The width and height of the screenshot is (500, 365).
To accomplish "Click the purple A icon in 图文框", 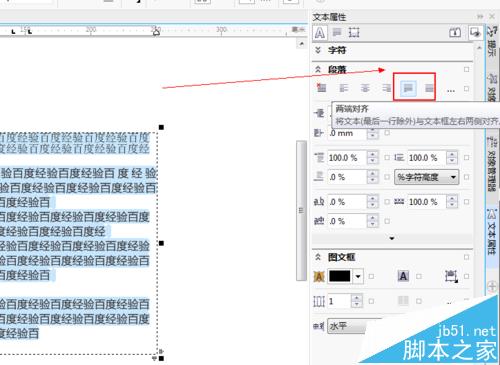I will point(403,276).
